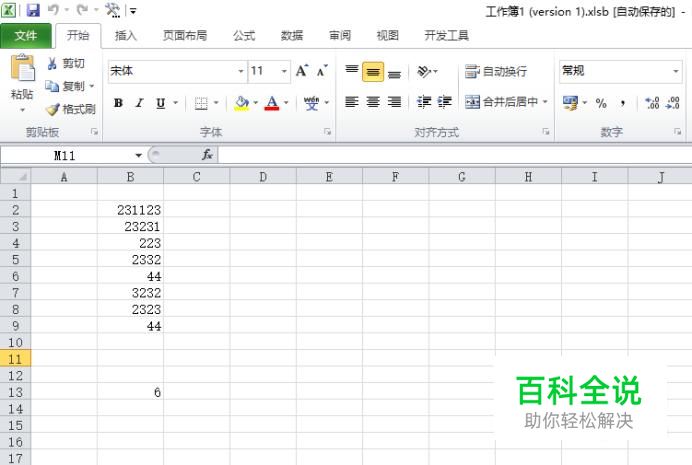692x465 pixels.
Task: Click the Name Box showing M11
Action: point(64,155)
